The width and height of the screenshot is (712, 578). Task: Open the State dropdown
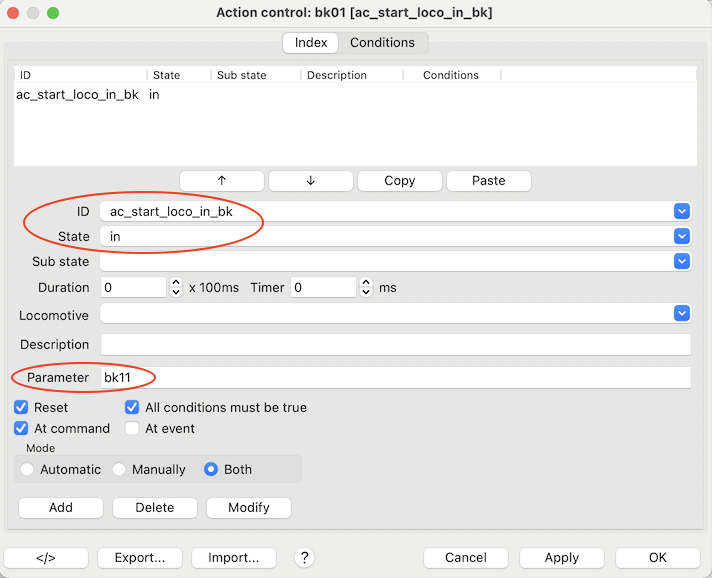pos(682,236)
